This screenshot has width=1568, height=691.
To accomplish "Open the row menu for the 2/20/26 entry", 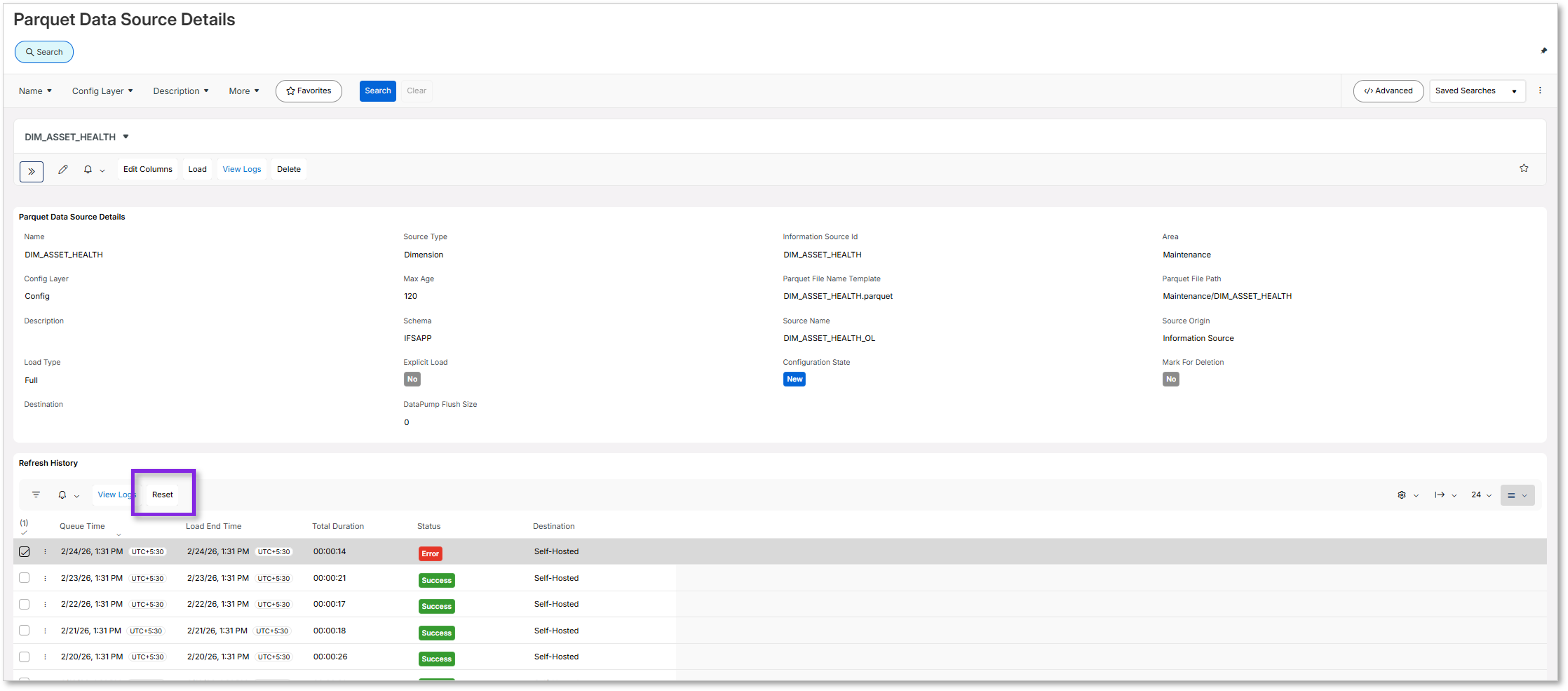I will click(x=45, y=657).
